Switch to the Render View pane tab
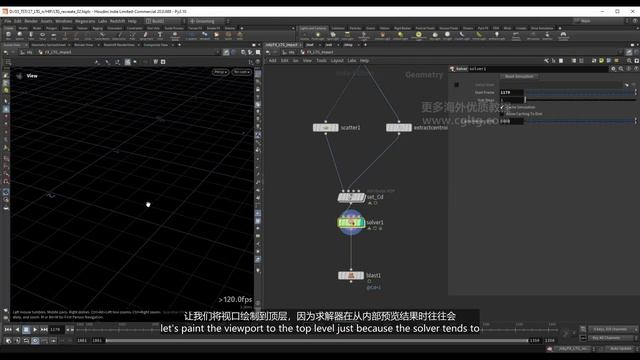 84,44
